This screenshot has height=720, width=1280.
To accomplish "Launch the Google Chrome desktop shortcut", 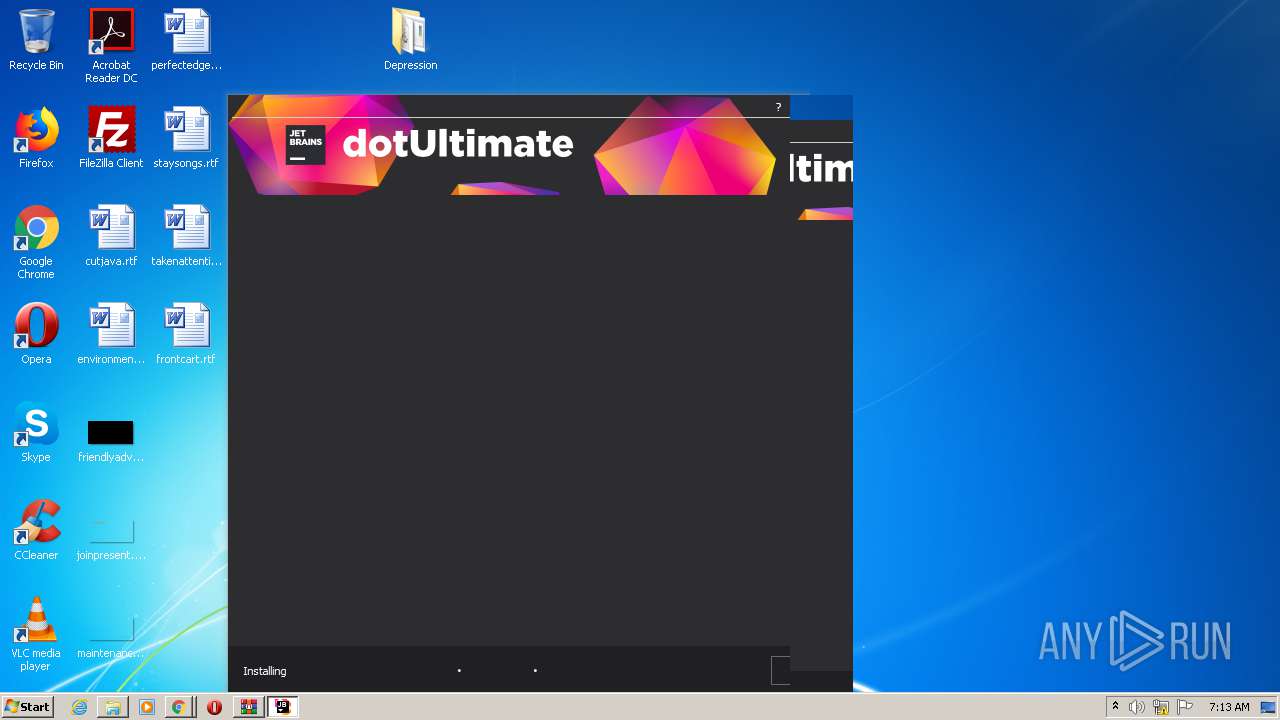I will tap(36, 242).
